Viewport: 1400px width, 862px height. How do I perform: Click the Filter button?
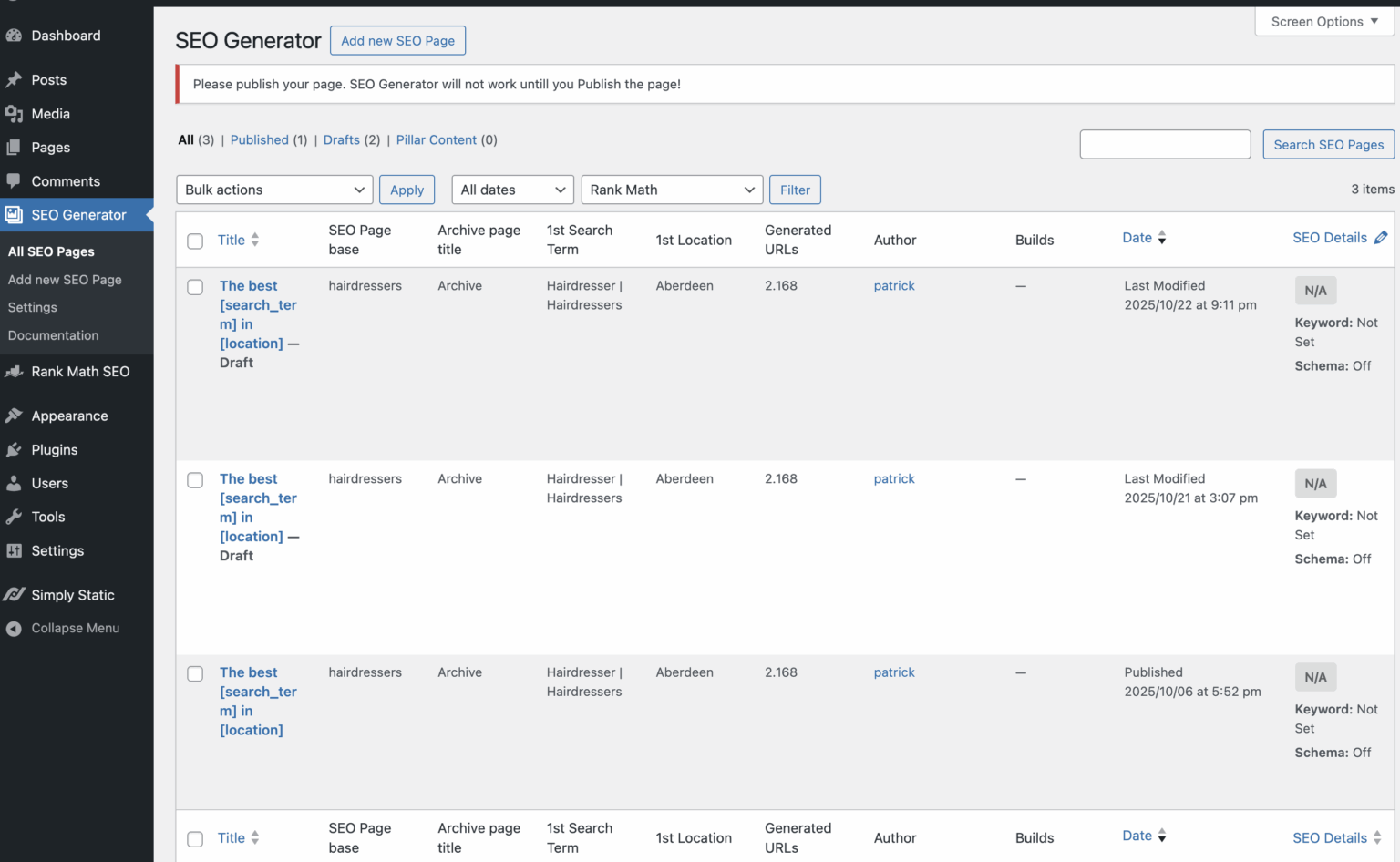coord(796,190)
